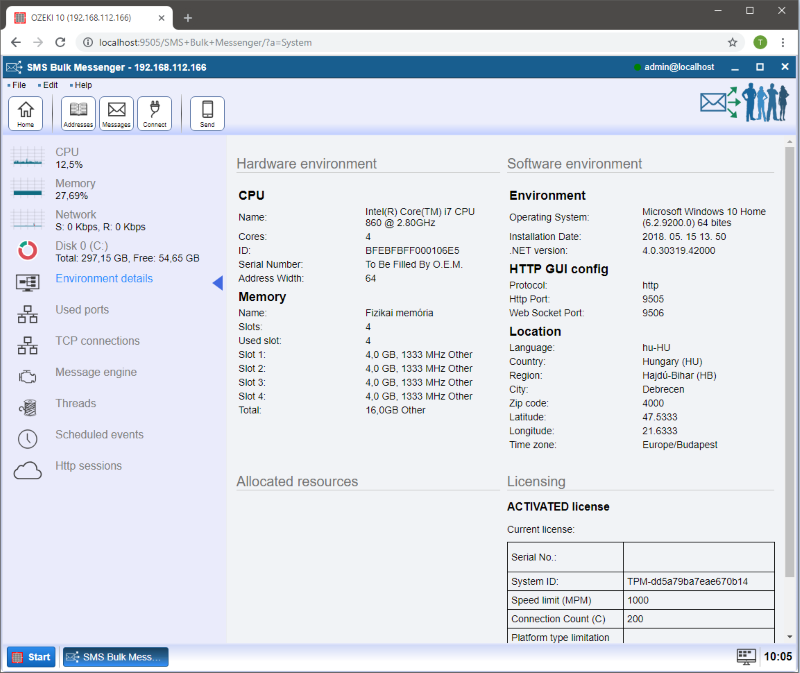800x673 pixels.
Task: Open the Addresses book icon
Action: (78, 113)
